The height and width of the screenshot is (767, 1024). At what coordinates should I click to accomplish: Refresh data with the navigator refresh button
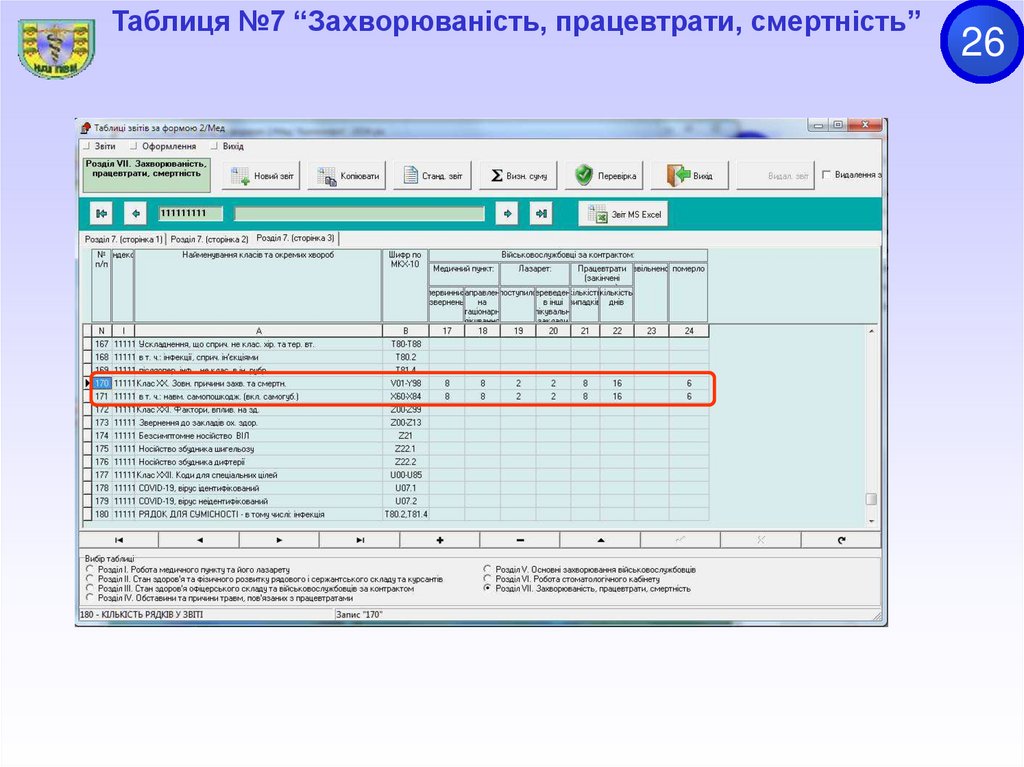tap(841, 540)
